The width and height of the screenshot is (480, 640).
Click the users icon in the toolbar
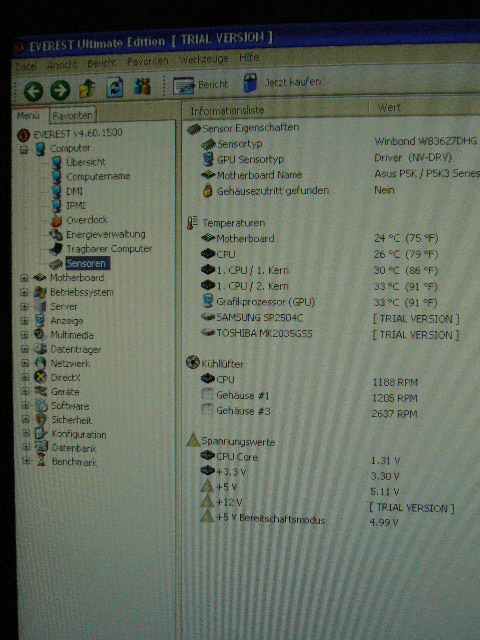click(142, 87)
